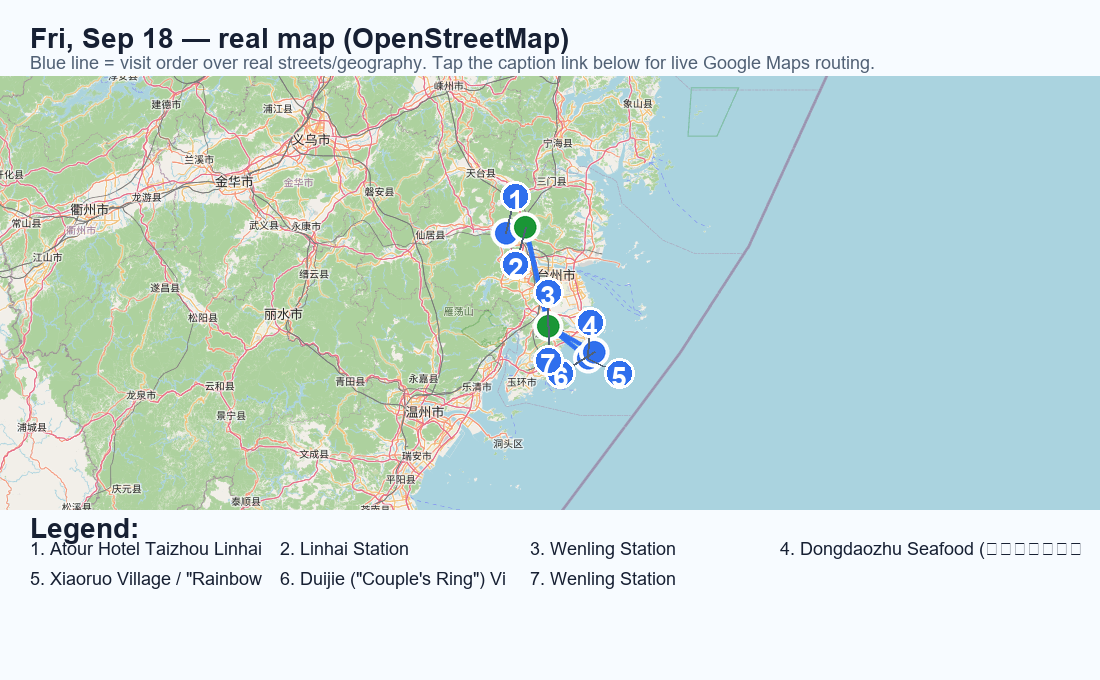The image size is (1100, 680).
Task: Select legend entry 7 Wenling Station
Action: (603, 579)
